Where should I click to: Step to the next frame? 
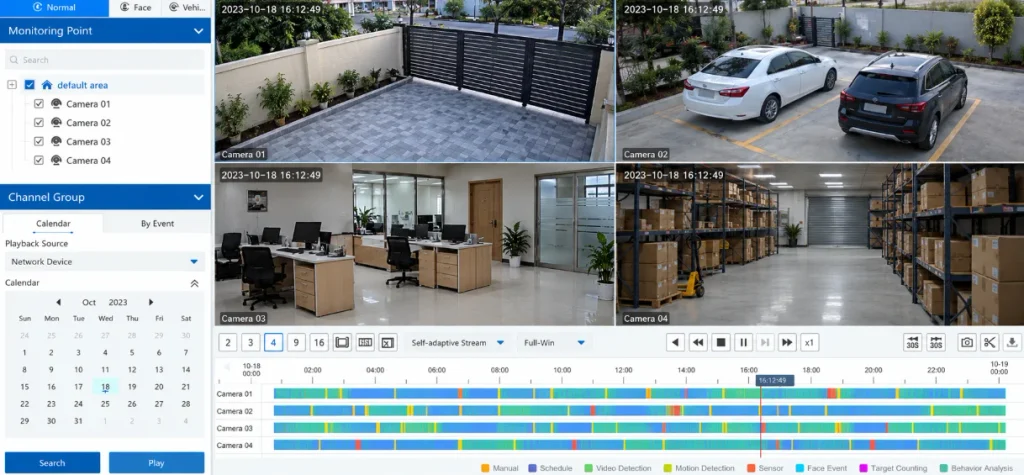[765, 342]
